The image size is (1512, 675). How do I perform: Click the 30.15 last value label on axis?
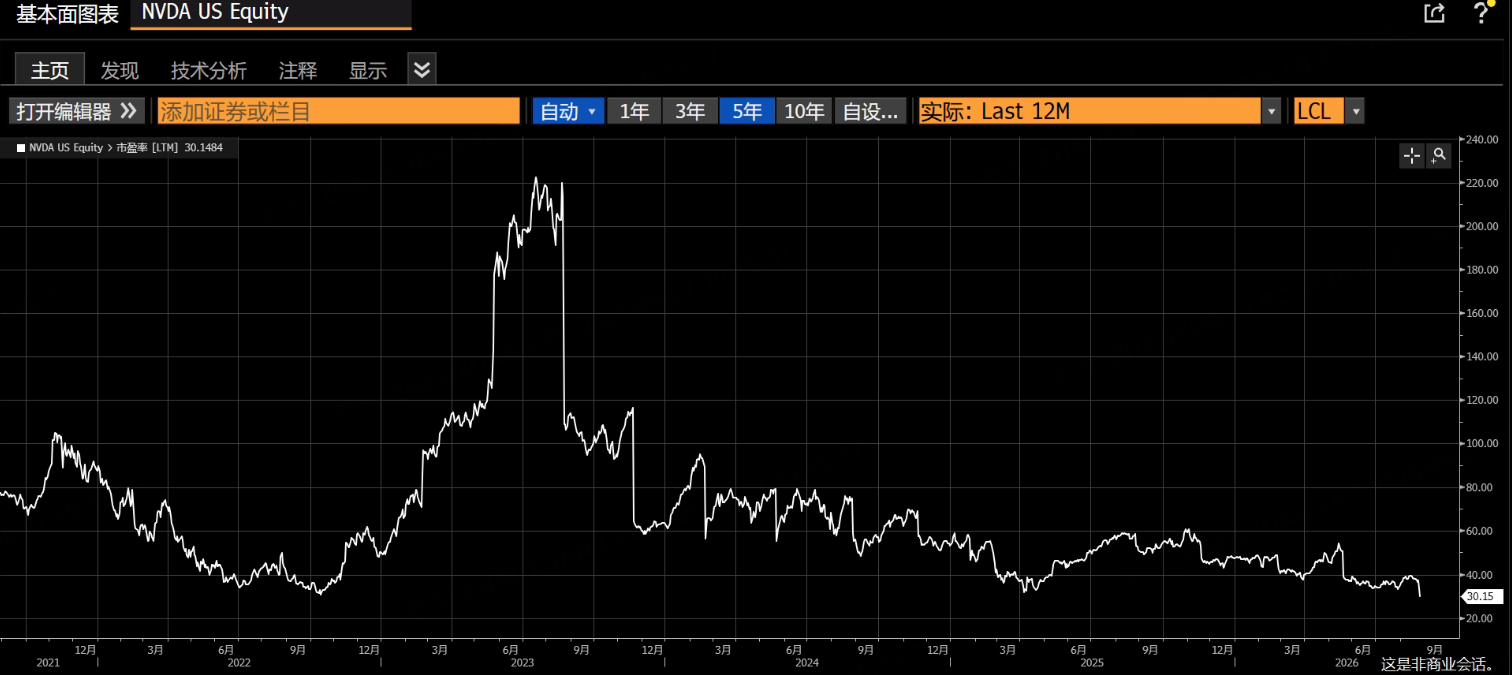tap(1481, 597)
